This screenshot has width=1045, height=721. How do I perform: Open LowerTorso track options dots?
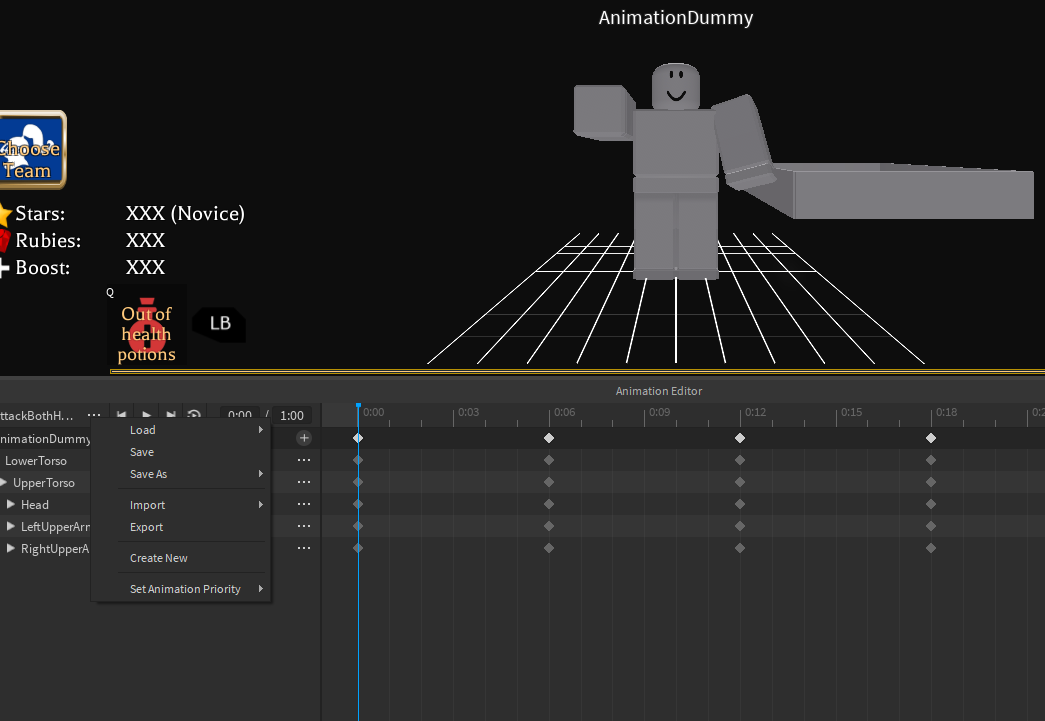(304, 460)
